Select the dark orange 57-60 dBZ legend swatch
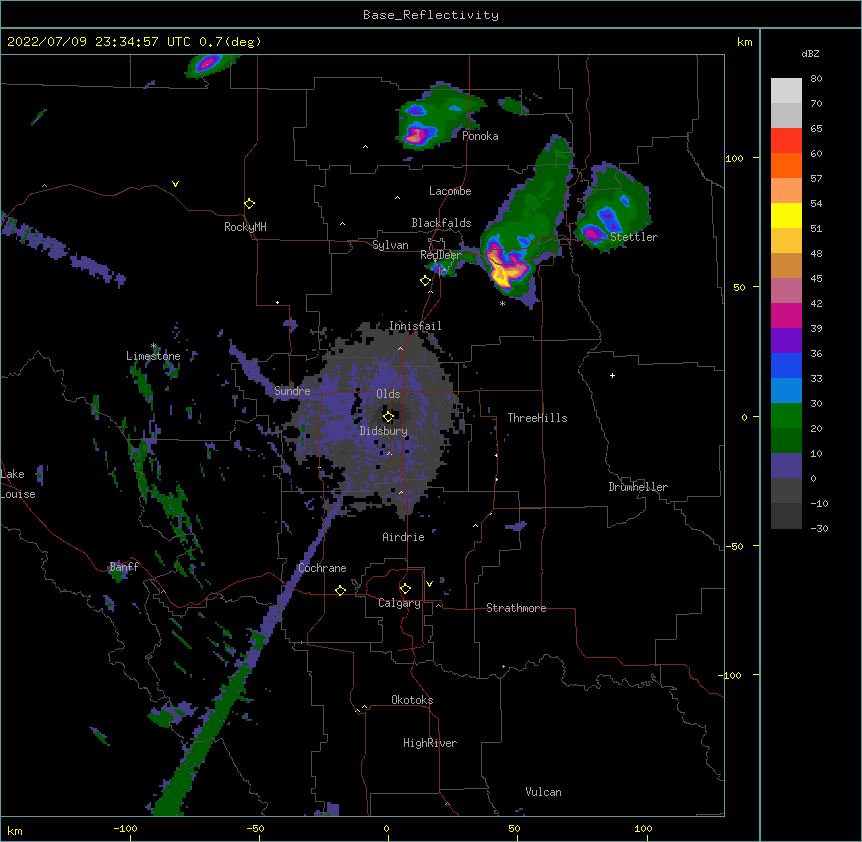The image size is (862, 842). pos(786,165)
